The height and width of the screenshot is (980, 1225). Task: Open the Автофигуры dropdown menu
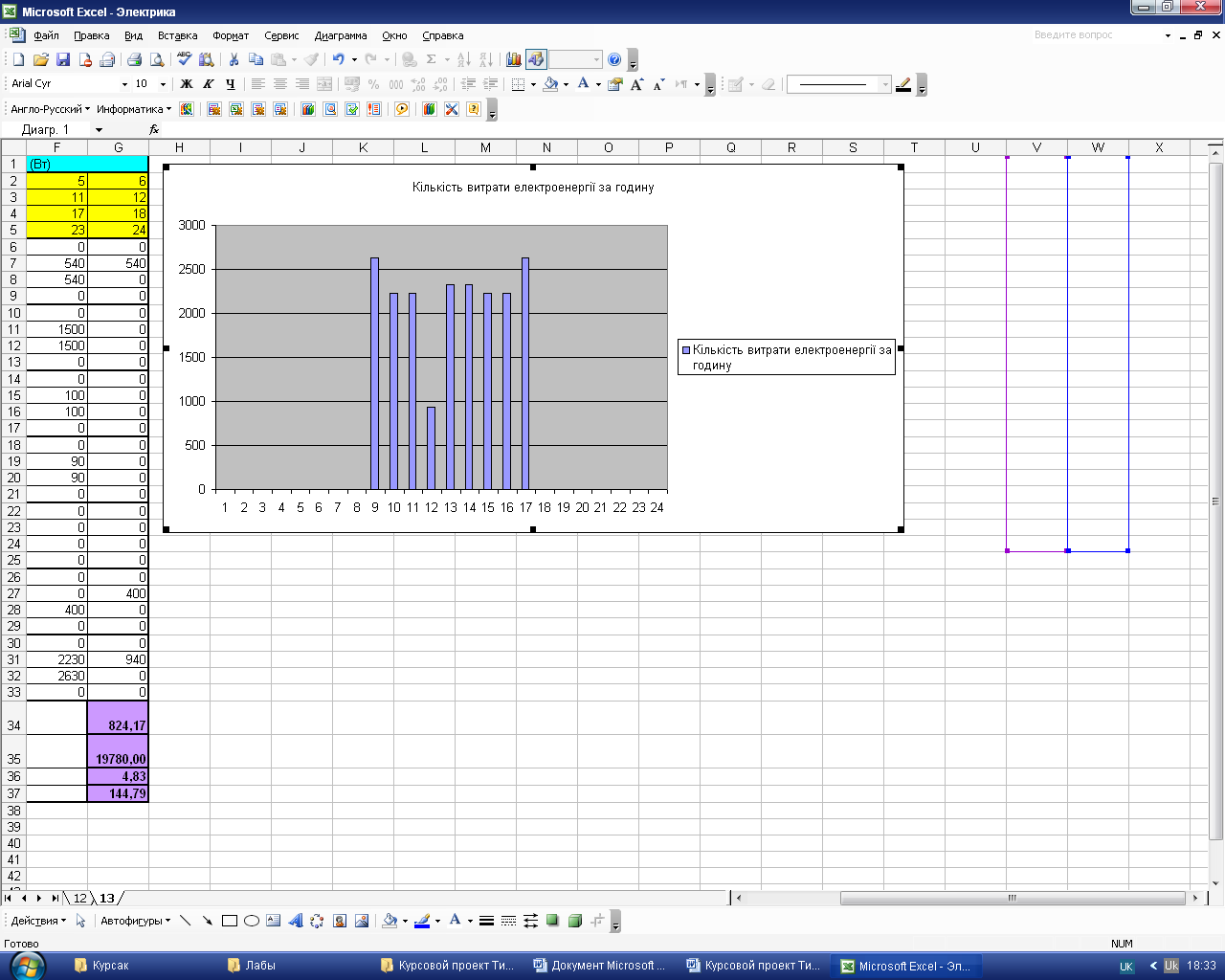[x=135, y=921]
